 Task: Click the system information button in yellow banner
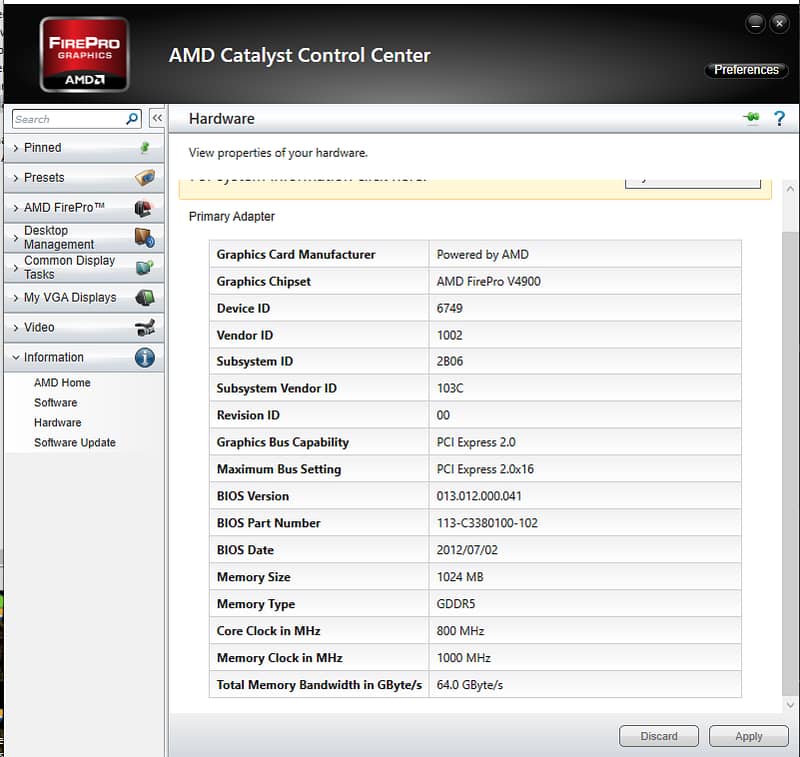(693, 183)
